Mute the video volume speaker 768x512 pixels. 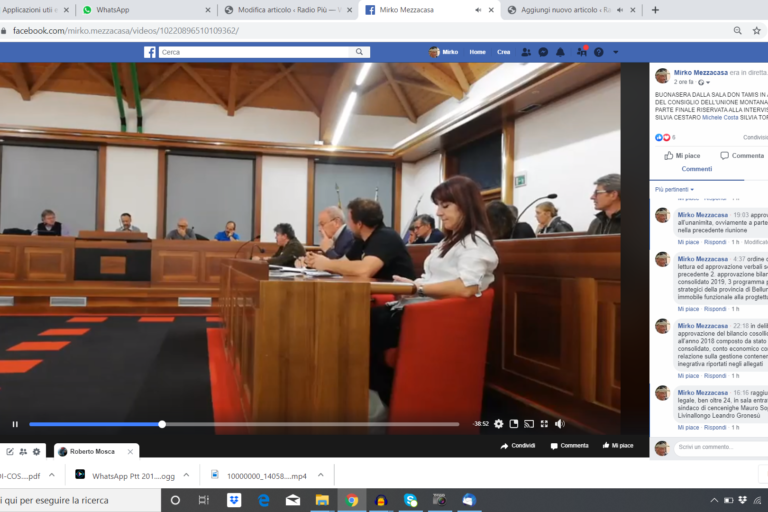coord(559,424)
